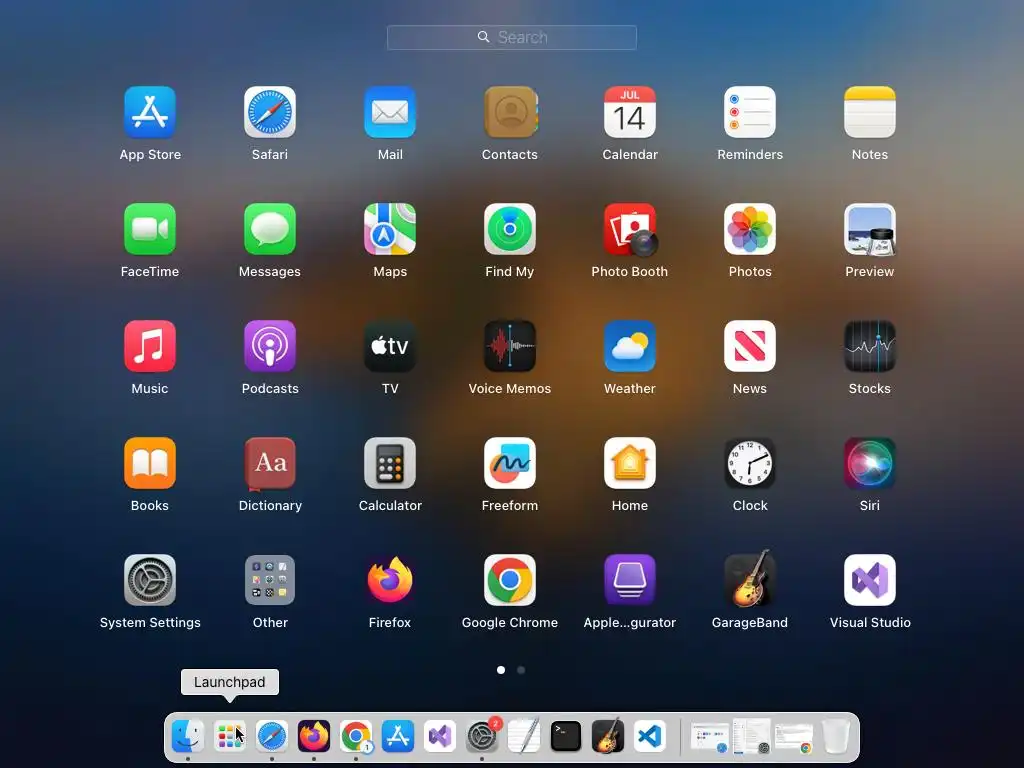1024x768 pixels.
Task: Open the Preview app
Action: [x=870, y=229]
